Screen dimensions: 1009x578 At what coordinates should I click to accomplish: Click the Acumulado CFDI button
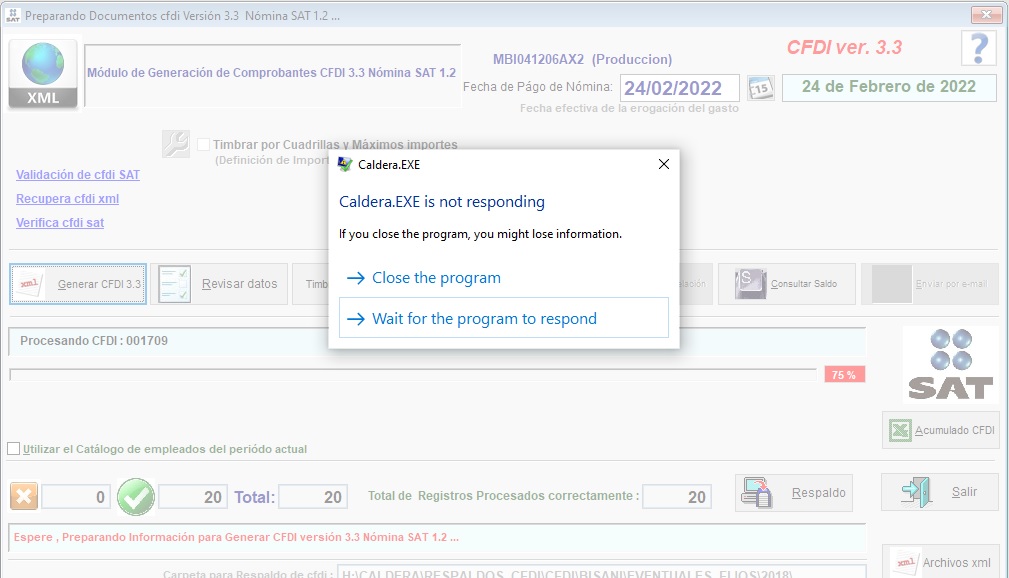click(x=941, y=430)
